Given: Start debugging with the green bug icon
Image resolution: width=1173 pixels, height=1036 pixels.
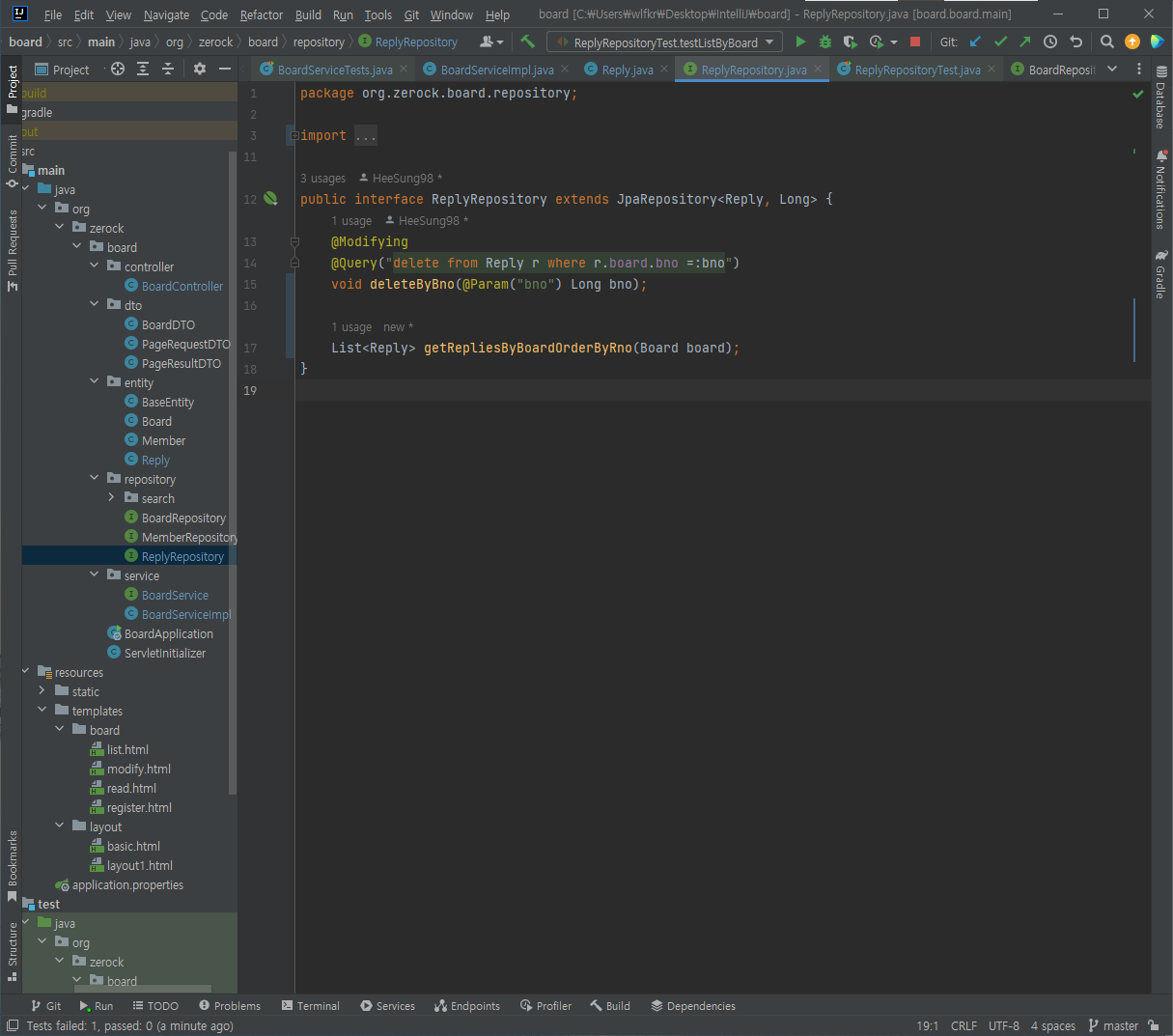Looking at the screenshot, I should [825, 42].
